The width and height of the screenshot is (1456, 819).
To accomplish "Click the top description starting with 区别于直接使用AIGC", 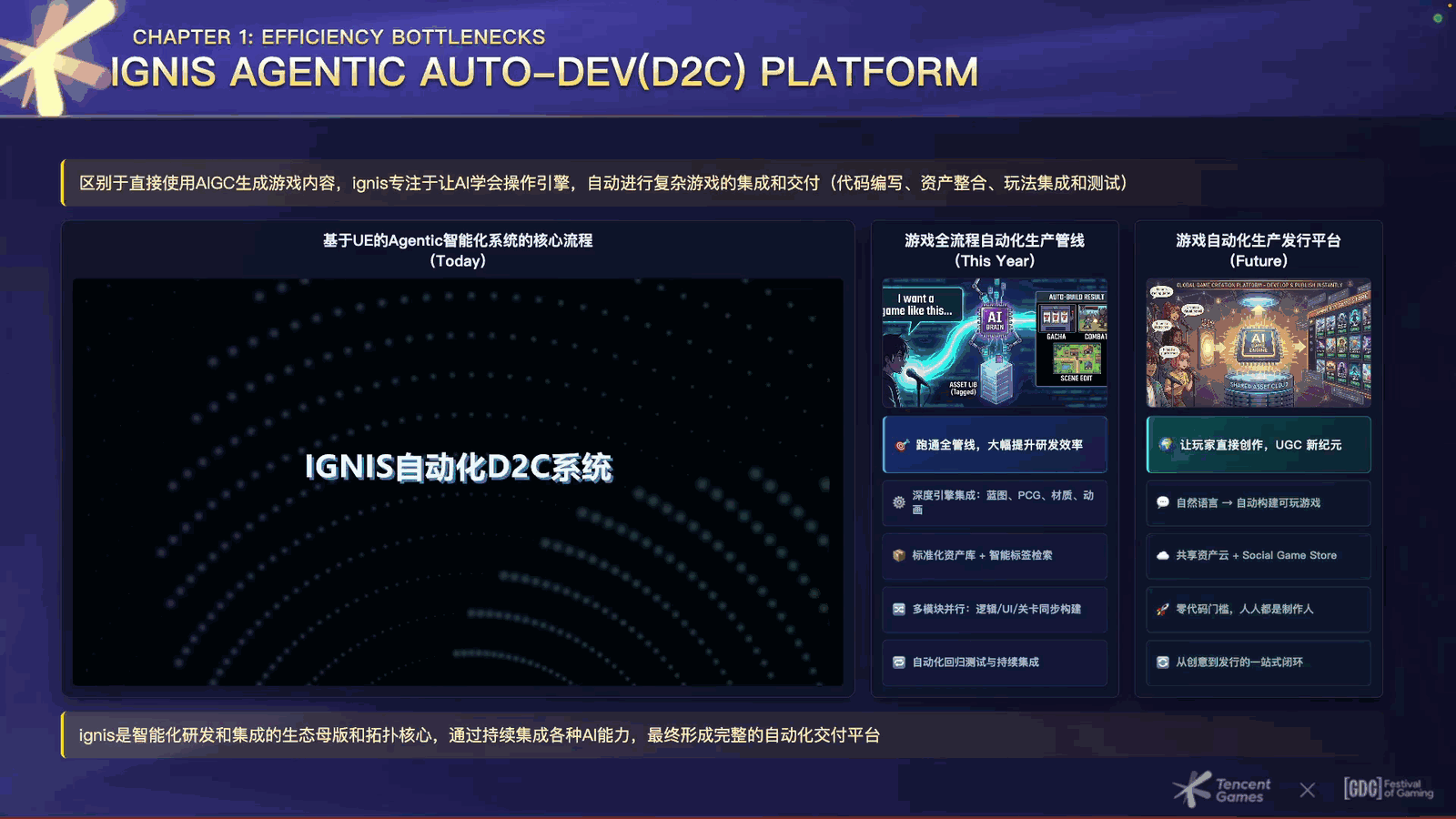I will click(604, 183).
